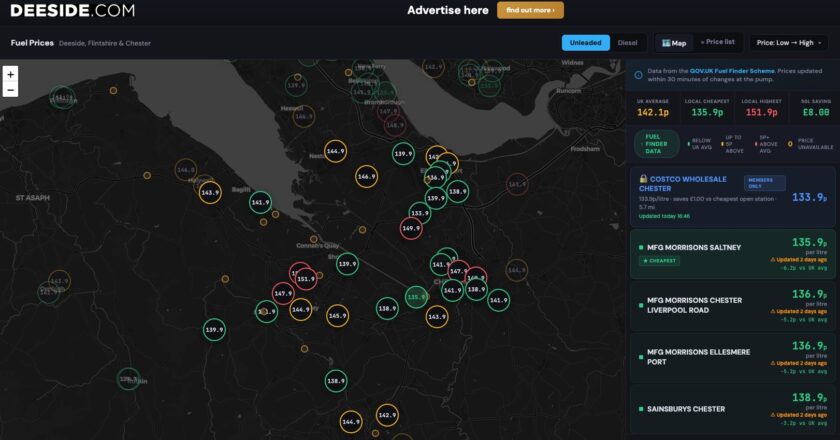
Task: Select the 141.9 marker beside Bagillt label
Action: pos(260,202)
